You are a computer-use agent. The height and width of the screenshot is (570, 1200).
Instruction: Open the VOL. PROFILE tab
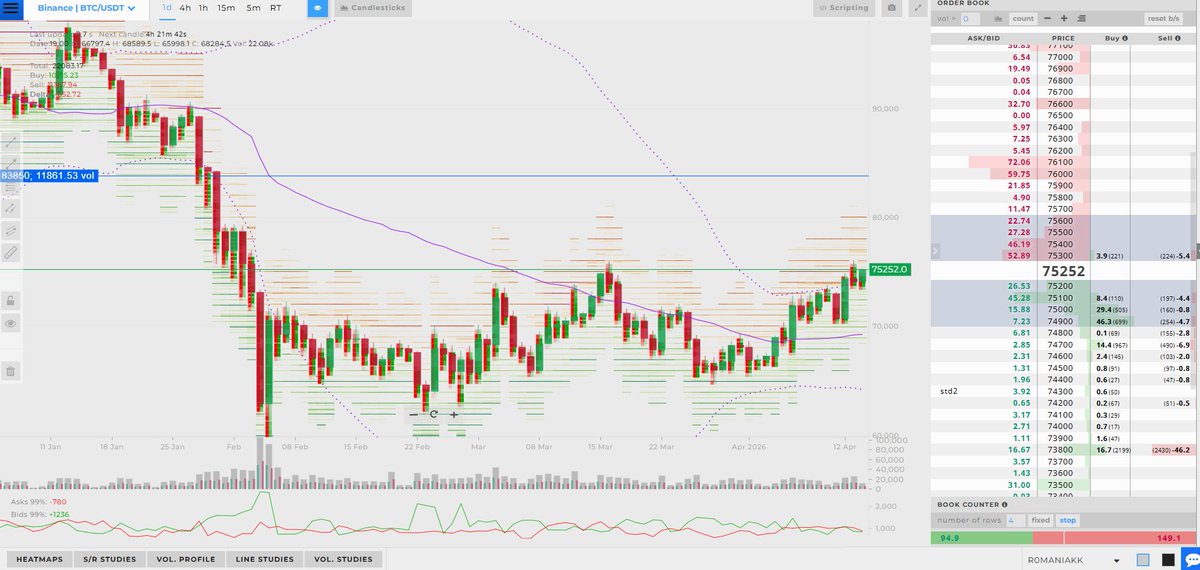[186, 559]
